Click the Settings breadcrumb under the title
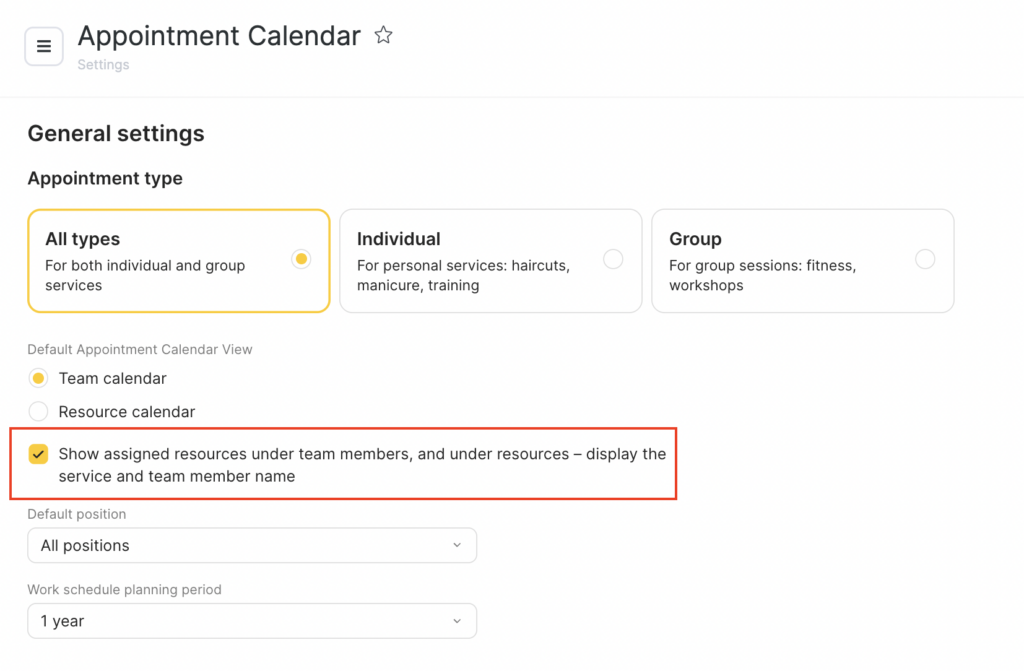Image resolution: width=1024 pixels, height=671 pixels. pos(103,65)
